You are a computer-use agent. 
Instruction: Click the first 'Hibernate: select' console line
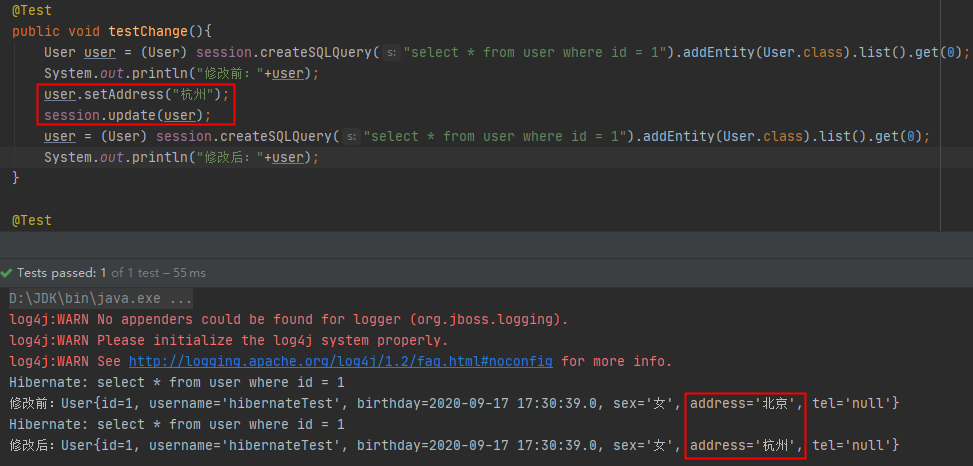tap(176, 382)
